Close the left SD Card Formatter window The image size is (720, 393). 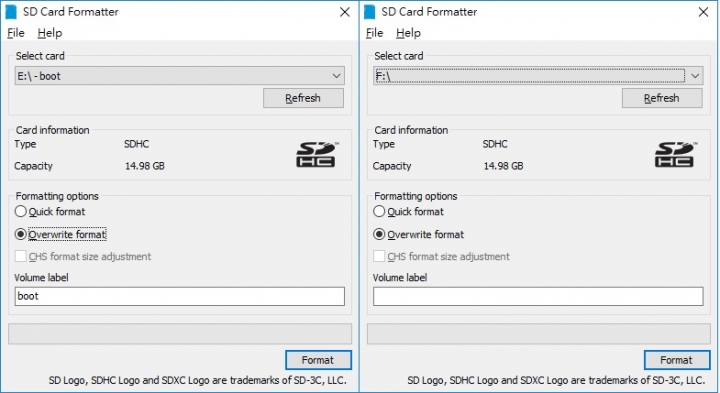[345, 12]
